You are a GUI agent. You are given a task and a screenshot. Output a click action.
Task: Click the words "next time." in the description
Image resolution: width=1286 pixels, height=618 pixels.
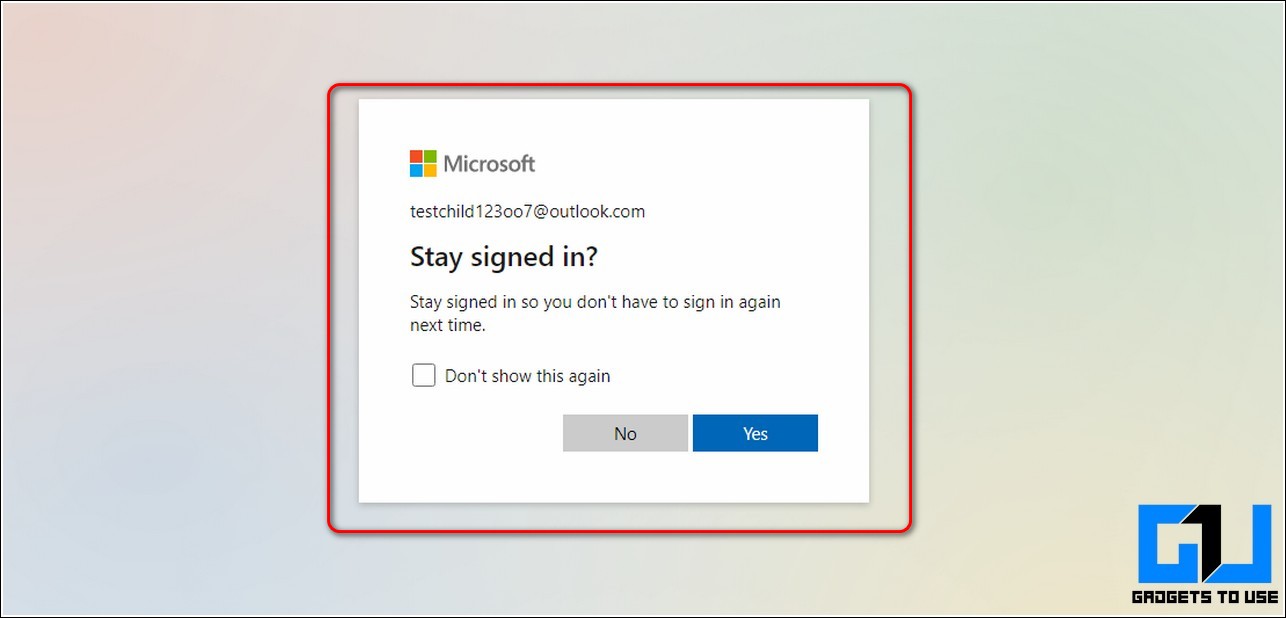coord(448,326)
